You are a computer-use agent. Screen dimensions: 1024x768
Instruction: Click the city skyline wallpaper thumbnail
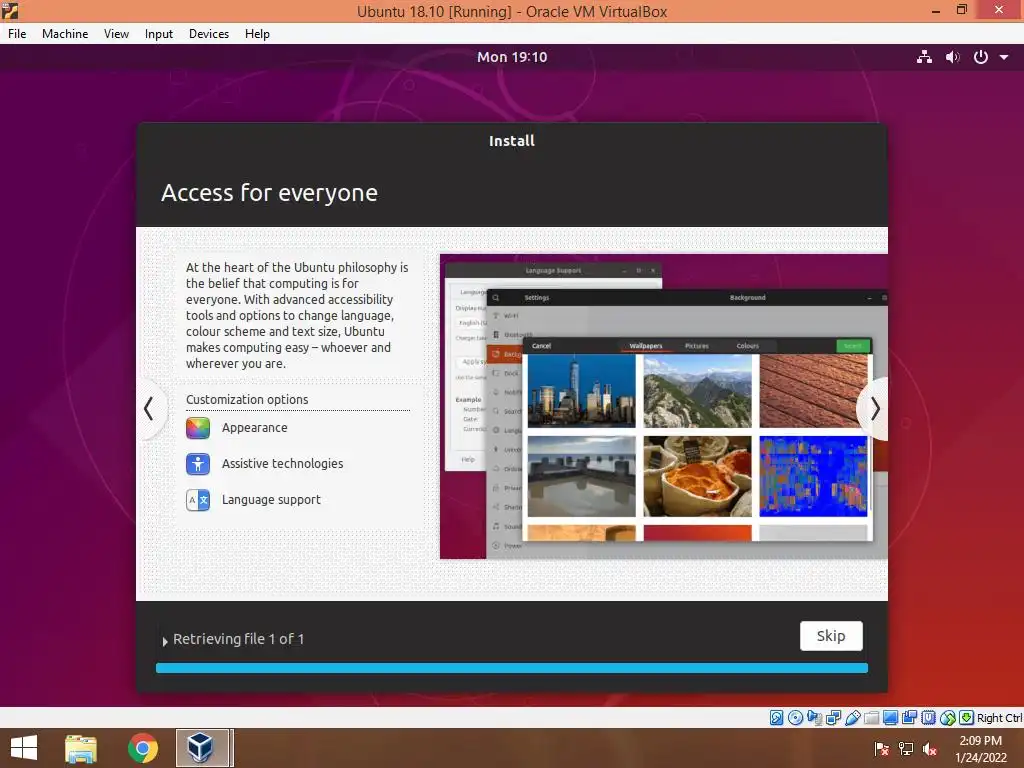[581, 391]
